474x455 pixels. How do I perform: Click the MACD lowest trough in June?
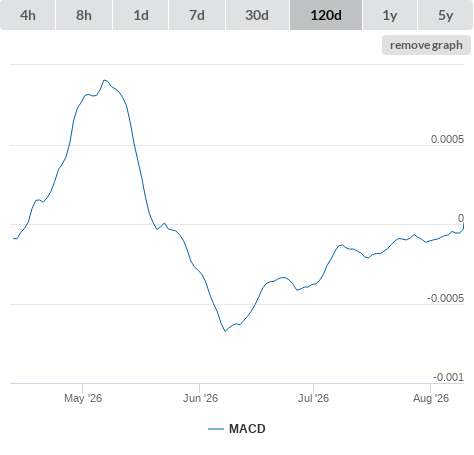[225, 331]
